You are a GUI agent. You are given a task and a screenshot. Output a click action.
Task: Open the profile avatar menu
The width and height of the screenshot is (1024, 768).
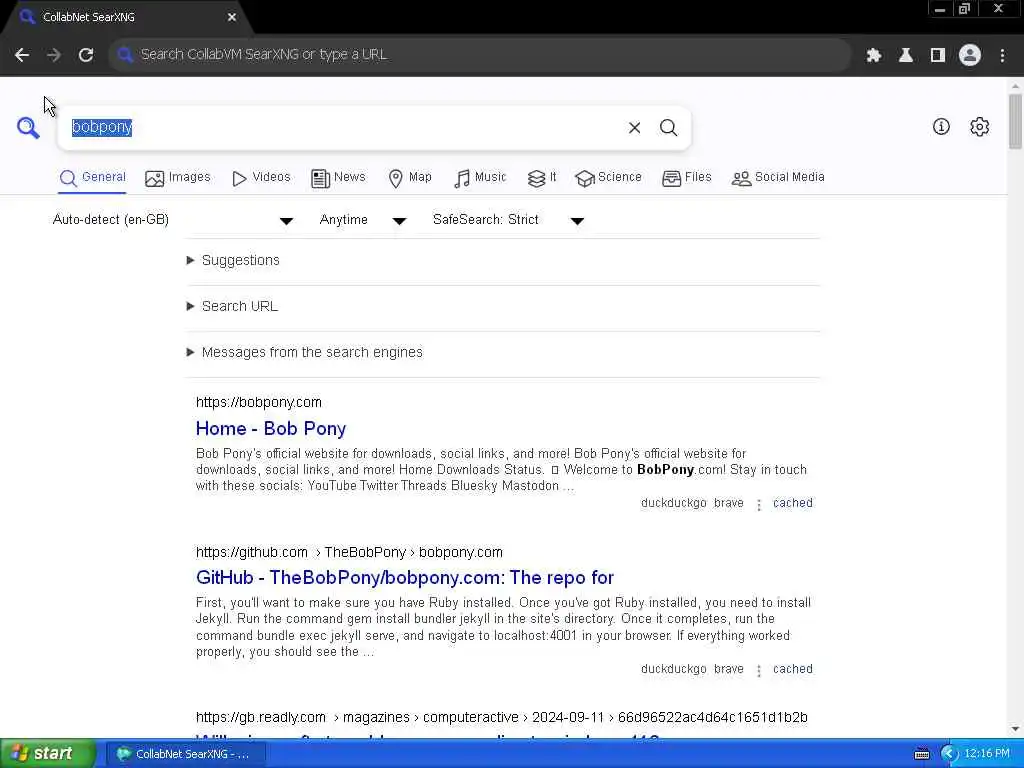point(970,55)
